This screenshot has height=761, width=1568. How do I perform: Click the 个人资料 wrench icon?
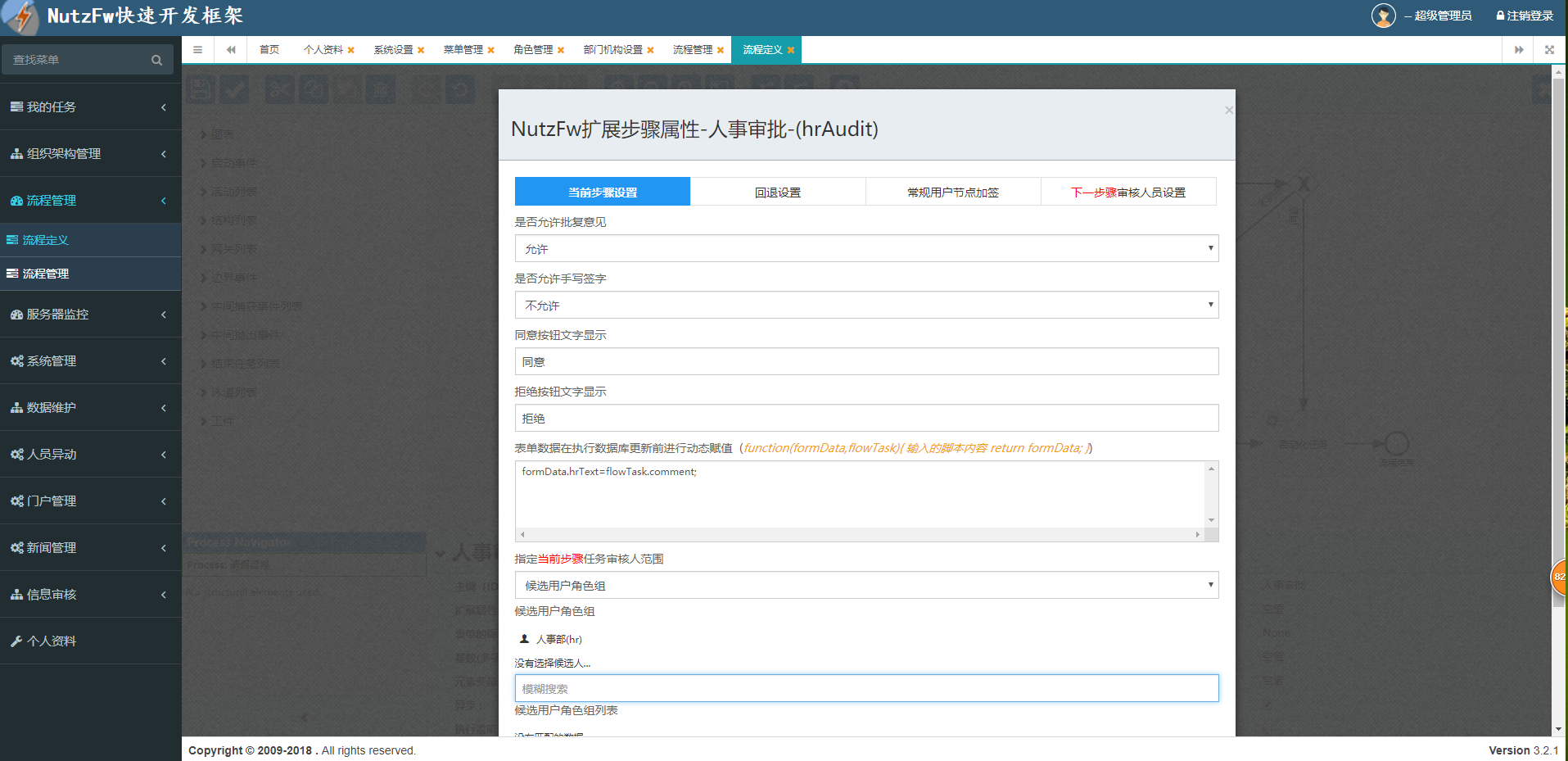point(16,641)
